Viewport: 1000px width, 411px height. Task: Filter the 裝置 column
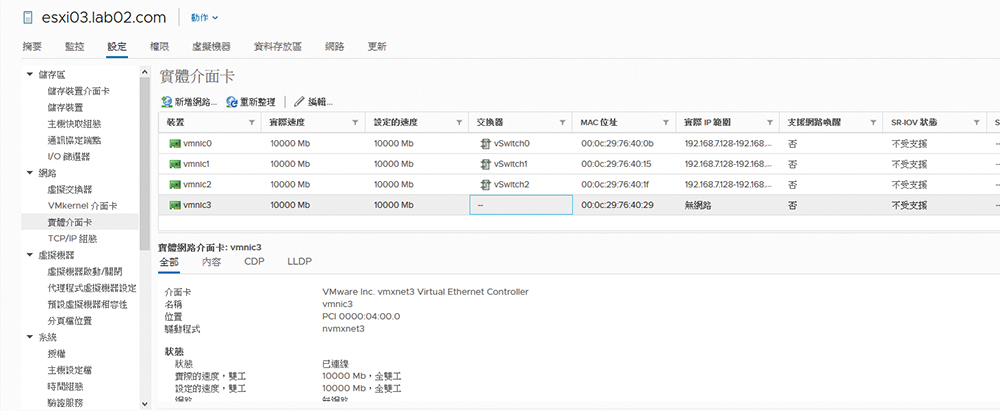[251, 122]
